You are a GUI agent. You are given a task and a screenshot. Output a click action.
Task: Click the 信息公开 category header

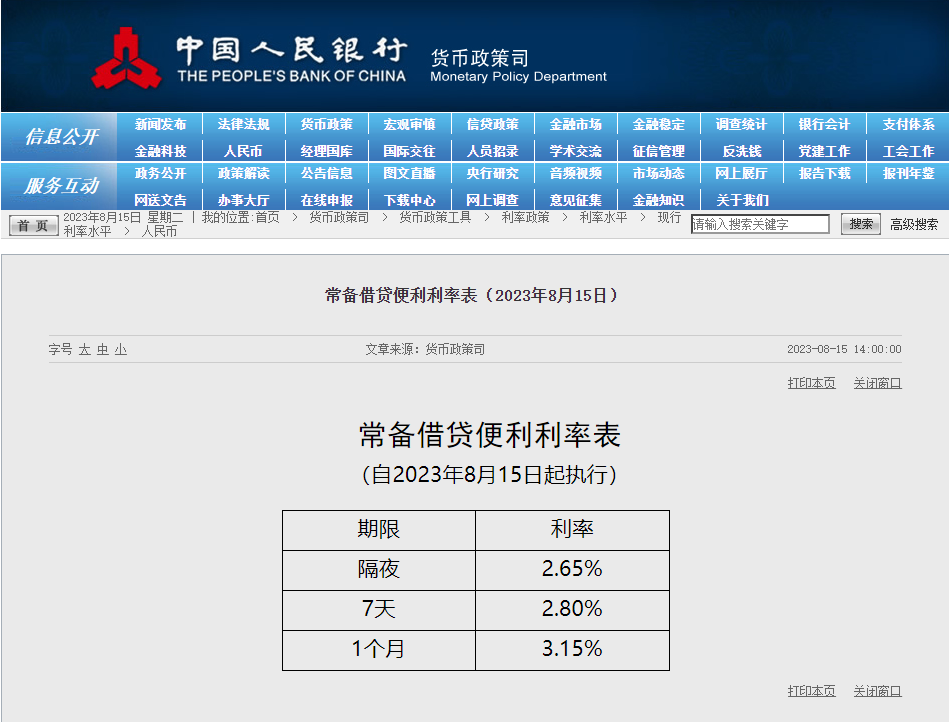pyautogui.click(x=61, y=137)
